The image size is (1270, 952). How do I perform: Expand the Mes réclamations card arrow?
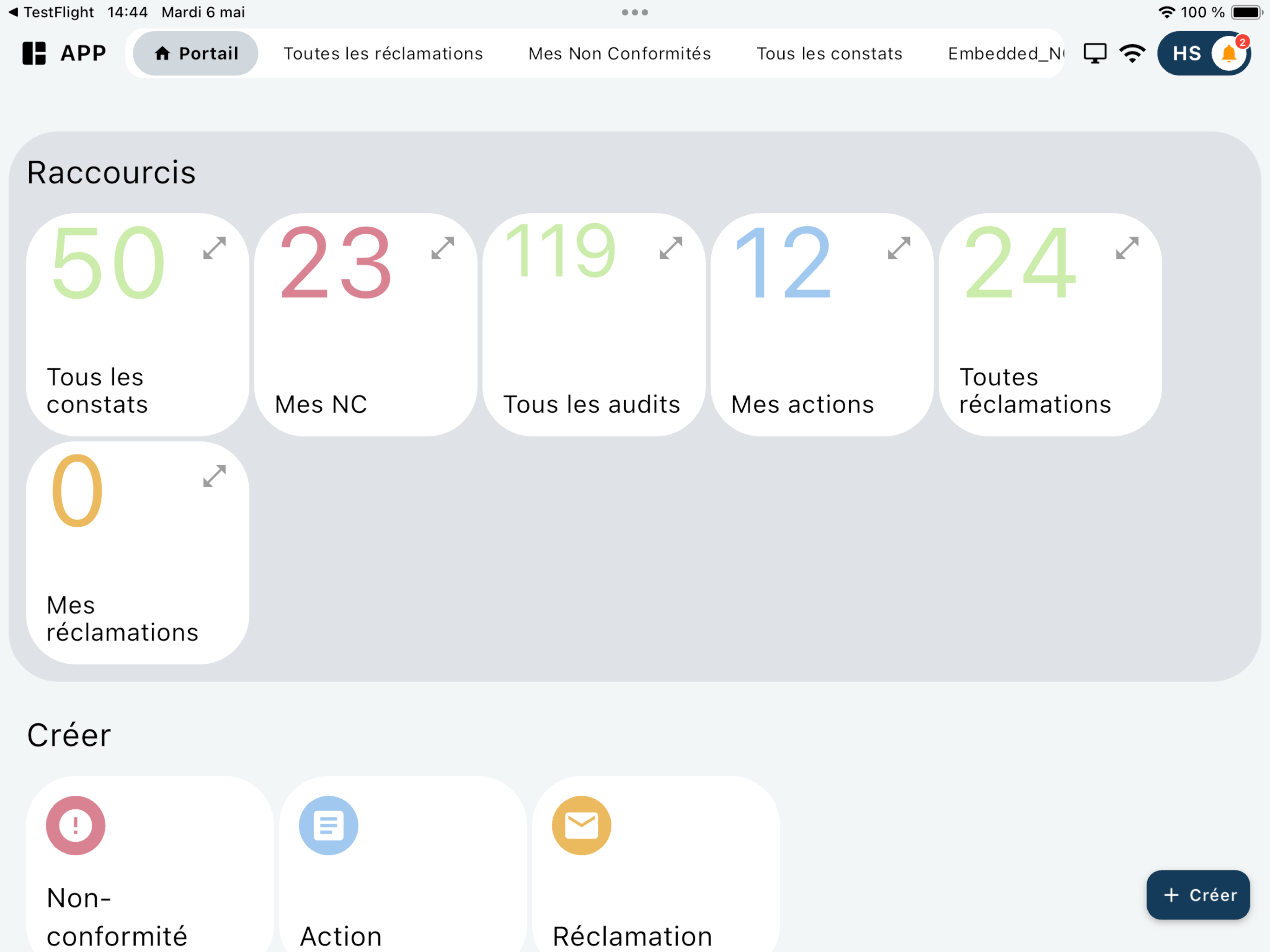point(215,476)
